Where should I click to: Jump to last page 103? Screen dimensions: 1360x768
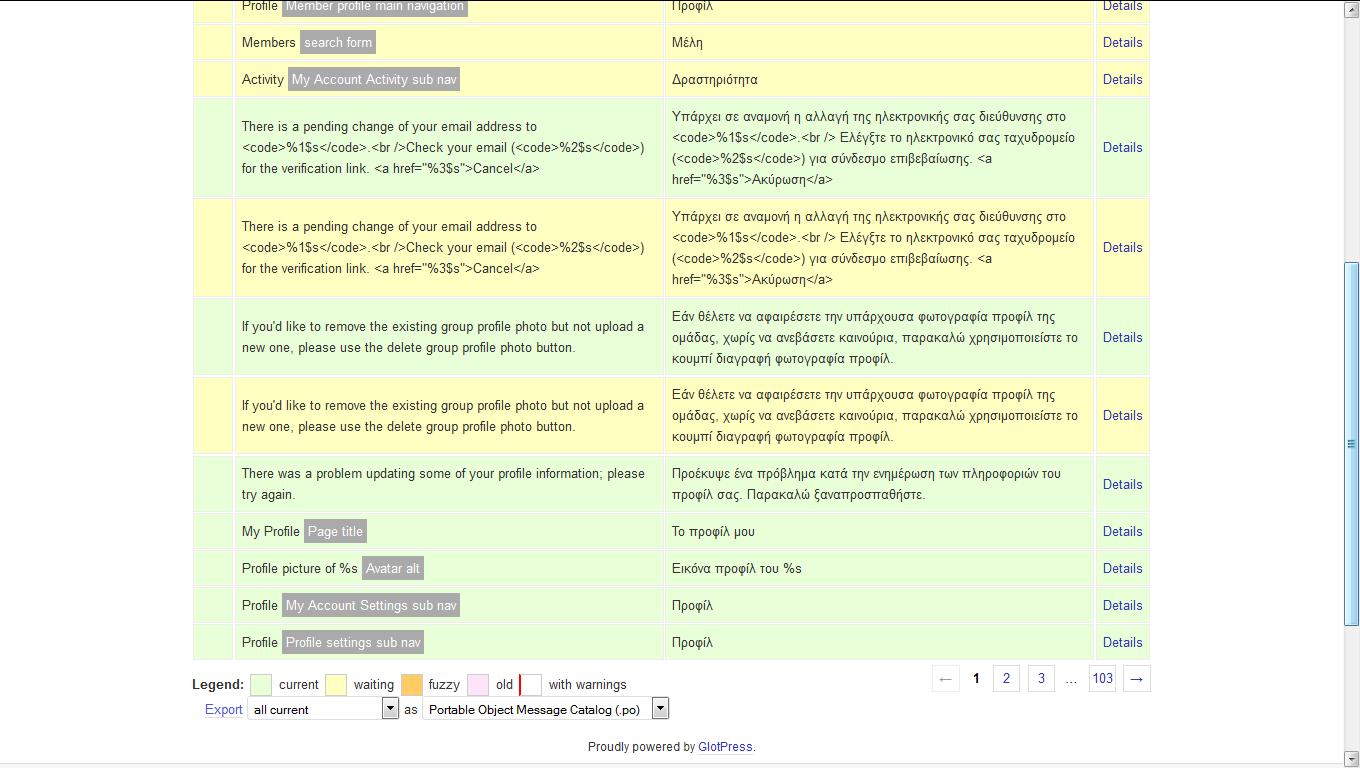pos(1102,679)
